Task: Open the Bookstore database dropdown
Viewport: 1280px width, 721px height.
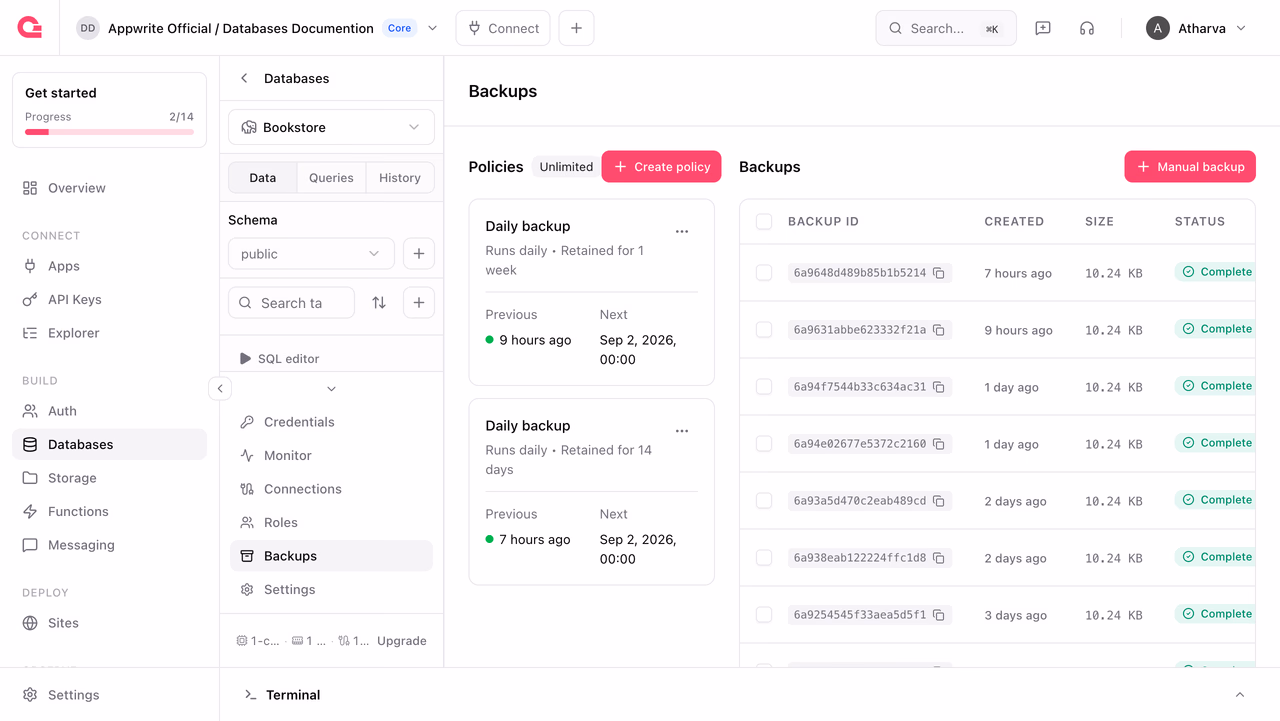Action: pyautogui.click(x=331, y=127)
